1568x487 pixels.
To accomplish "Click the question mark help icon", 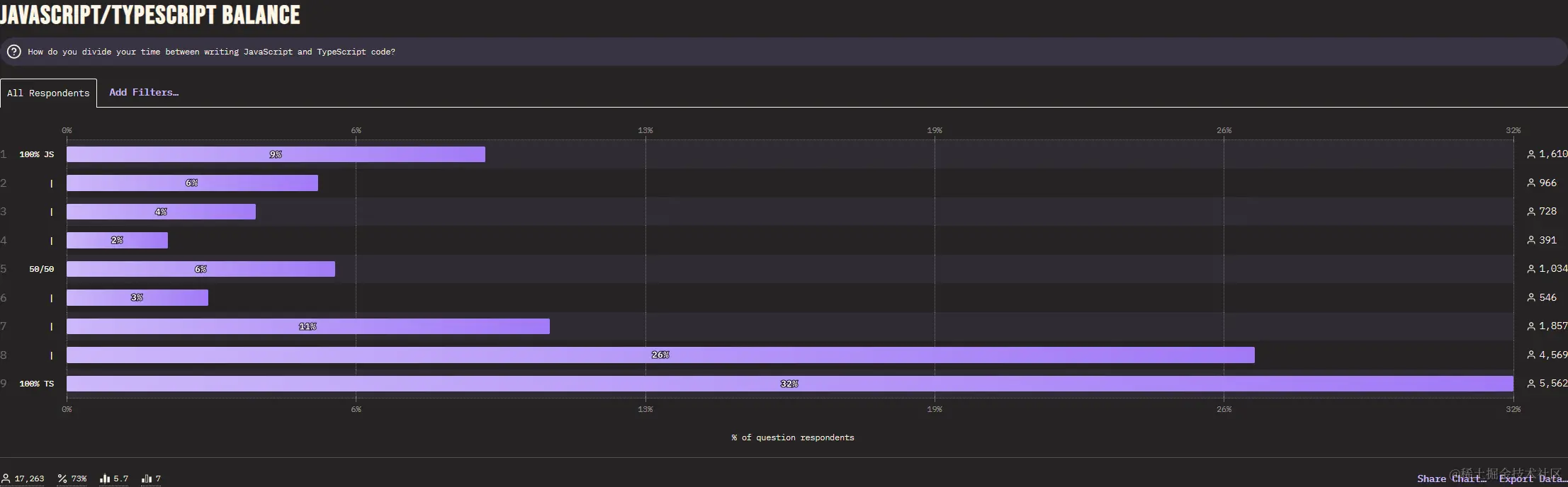I will (x=14, y=52).
